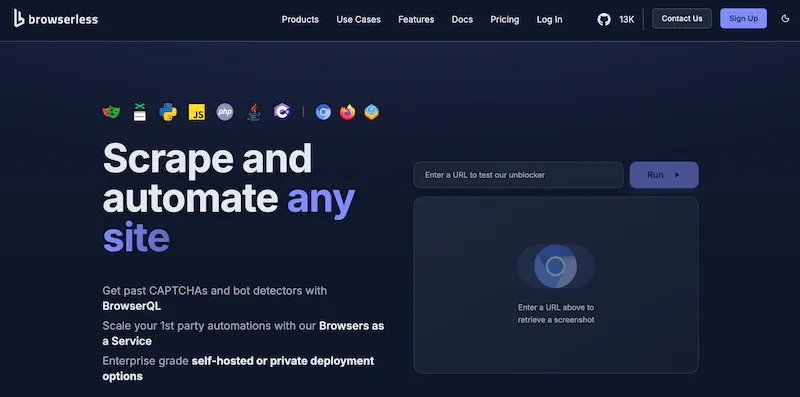Click the Java coffee cup icon
800x397 pixels.
[254, 112]
